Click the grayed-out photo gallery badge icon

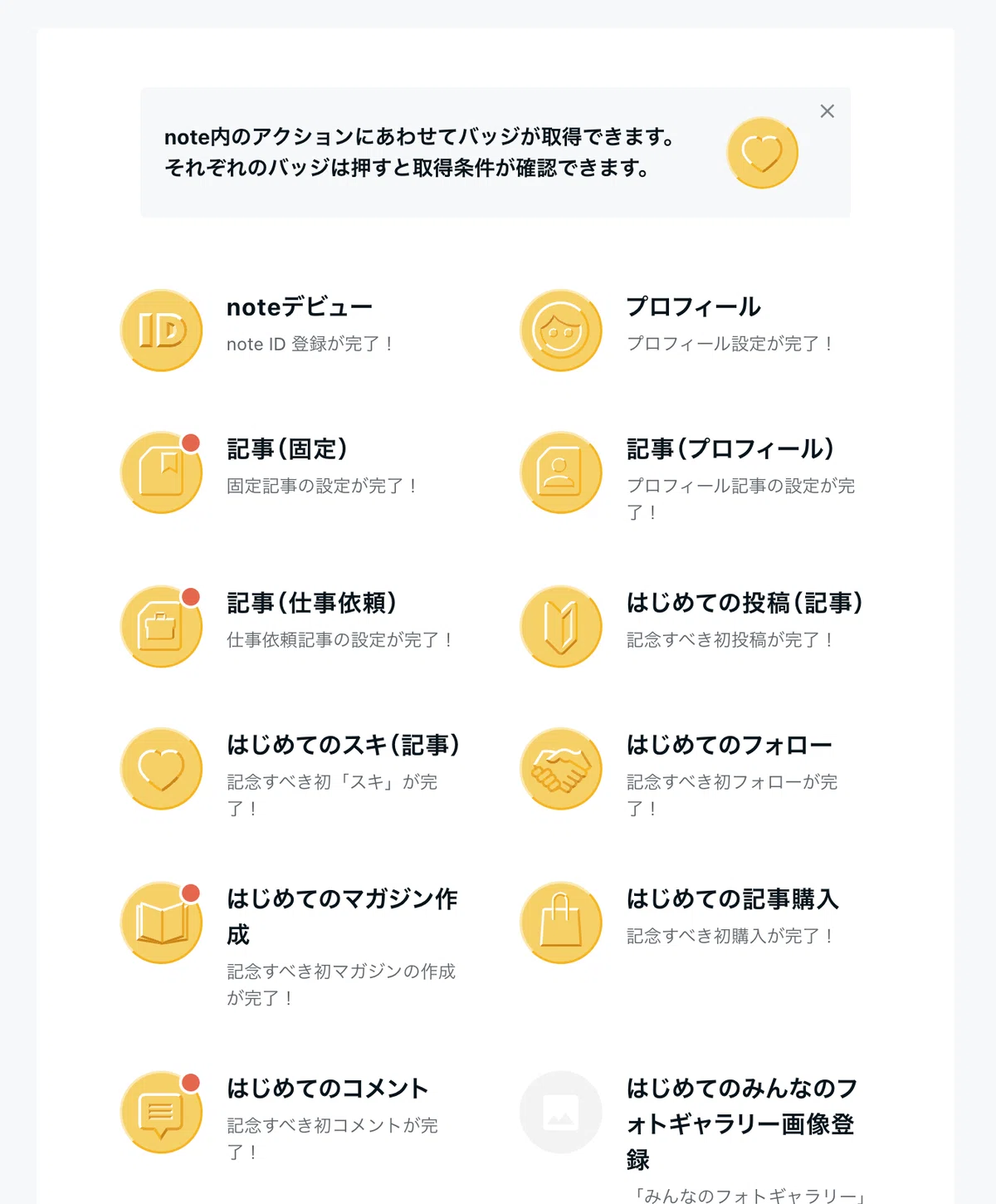coord(561,1112)
